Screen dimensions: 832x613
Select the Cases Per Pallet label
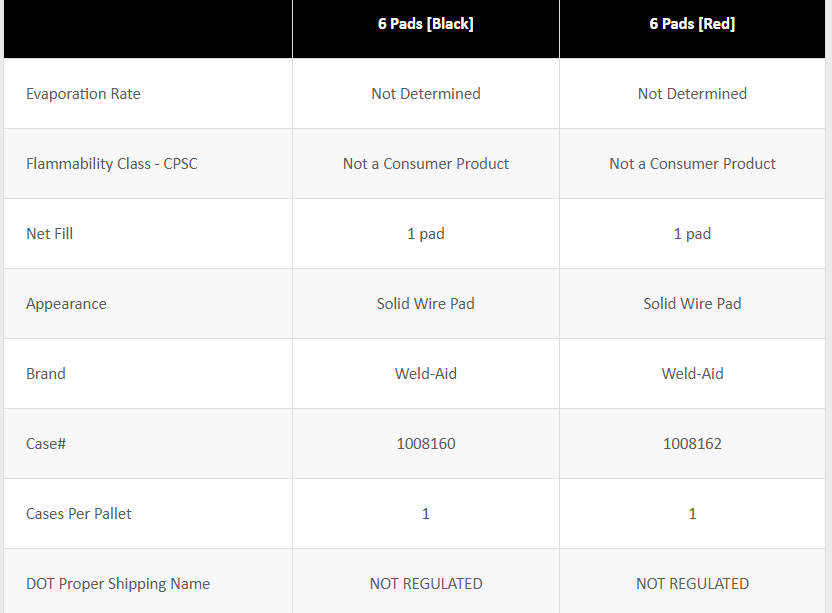tap(79, 514)
